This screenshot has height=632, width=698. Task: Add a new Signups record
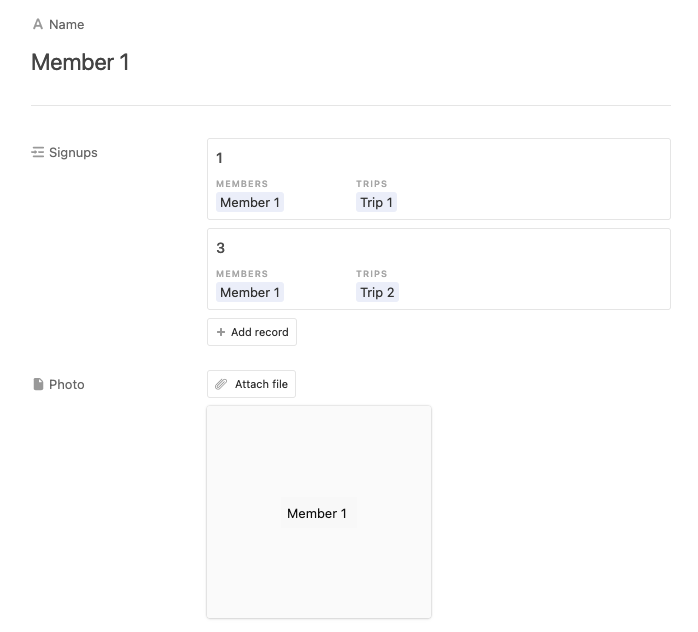coord(252,332)
